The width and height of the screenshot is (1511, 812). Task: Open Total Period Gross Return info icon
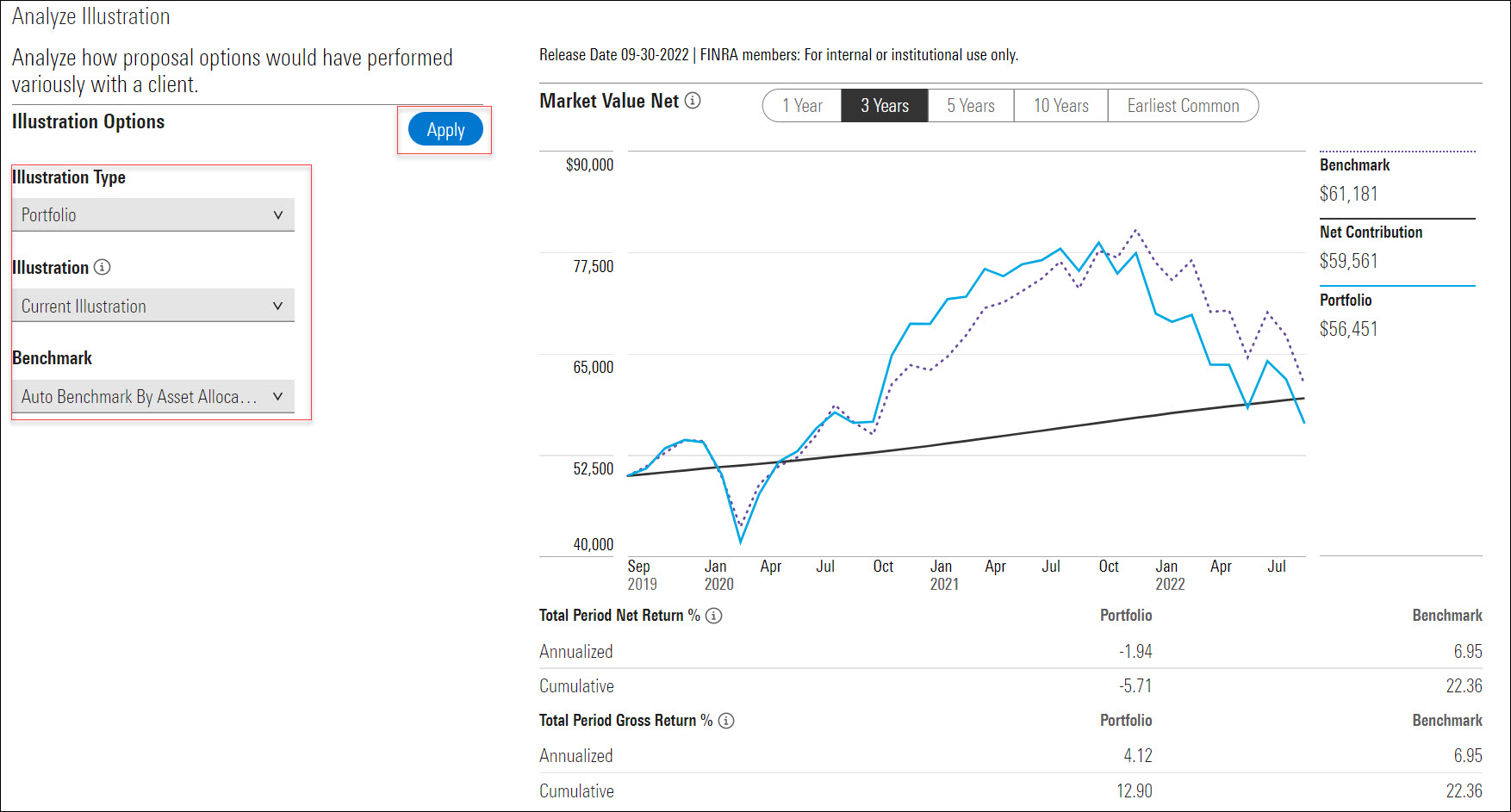tap(726, 721)
